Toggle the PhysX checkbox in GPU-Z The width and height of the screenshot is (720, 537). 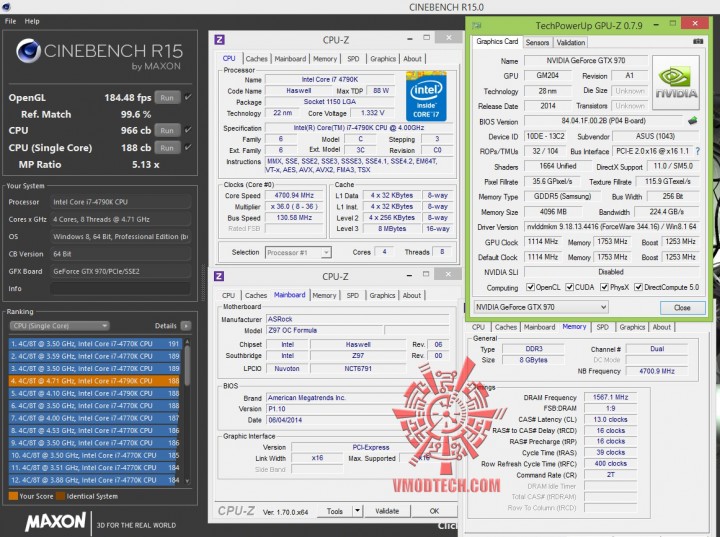(x=604, y=287)
